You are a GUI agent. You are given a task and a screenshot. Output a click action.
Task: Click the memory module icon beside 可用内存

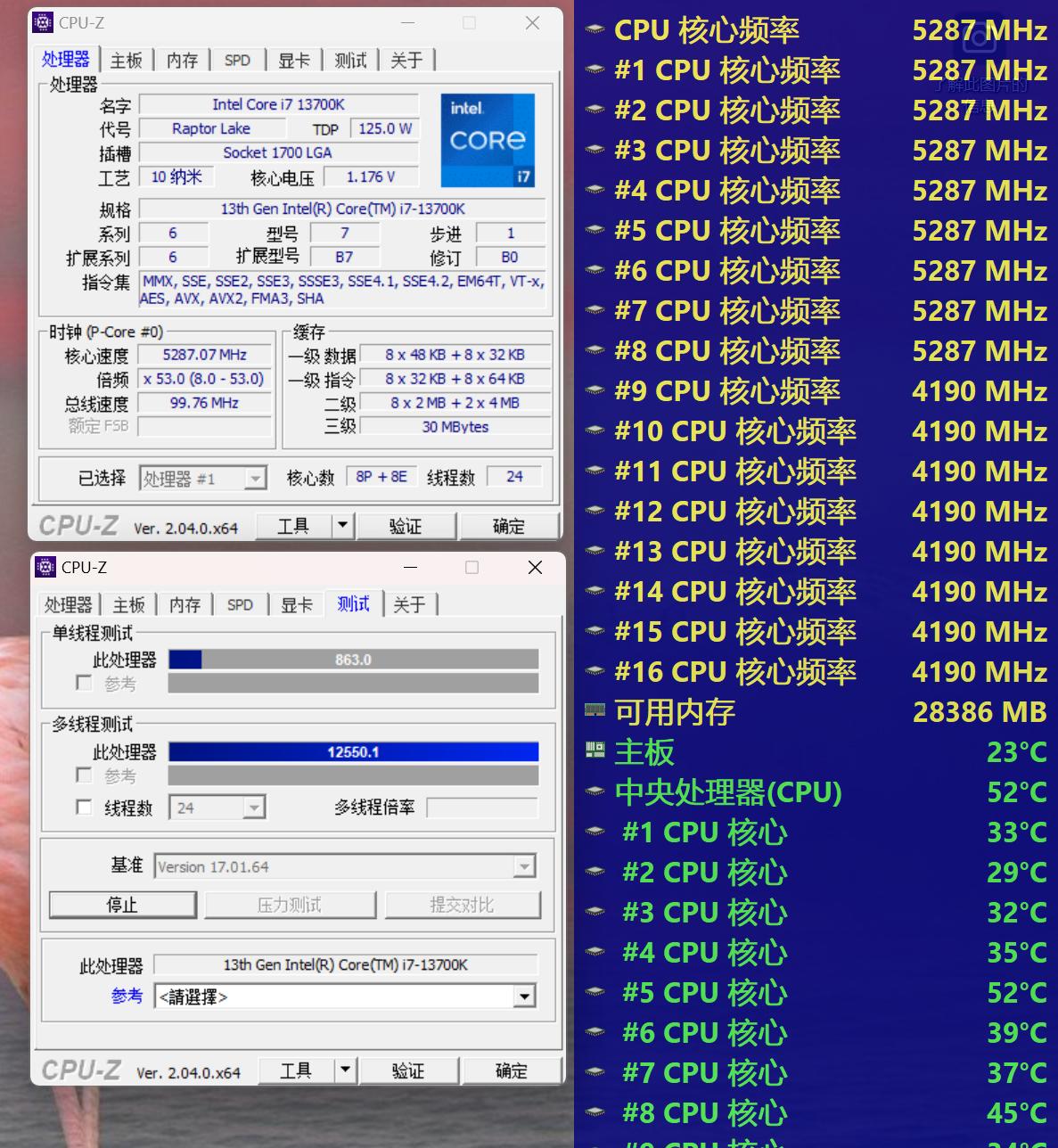(594, 710)
